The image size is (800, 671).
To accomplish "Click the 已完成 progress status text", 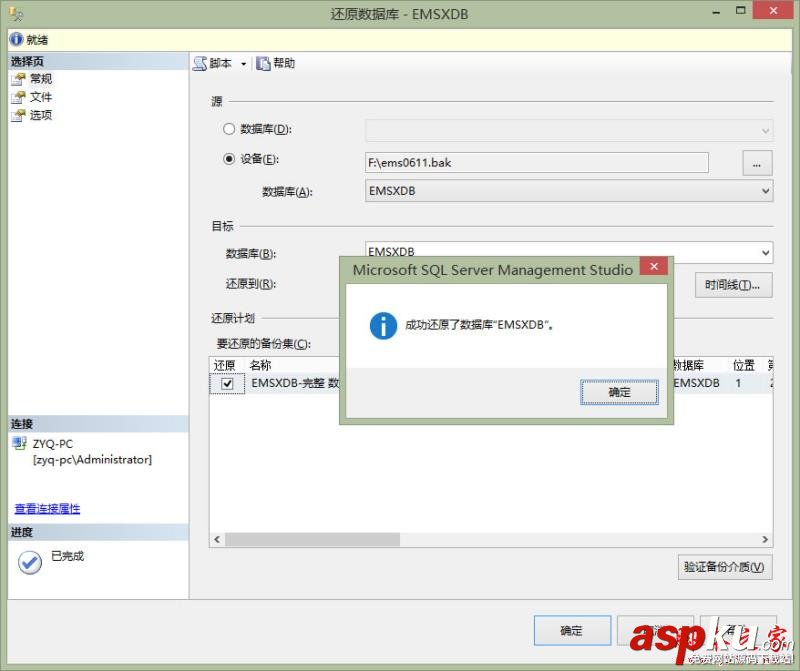I will coord(67,556).
